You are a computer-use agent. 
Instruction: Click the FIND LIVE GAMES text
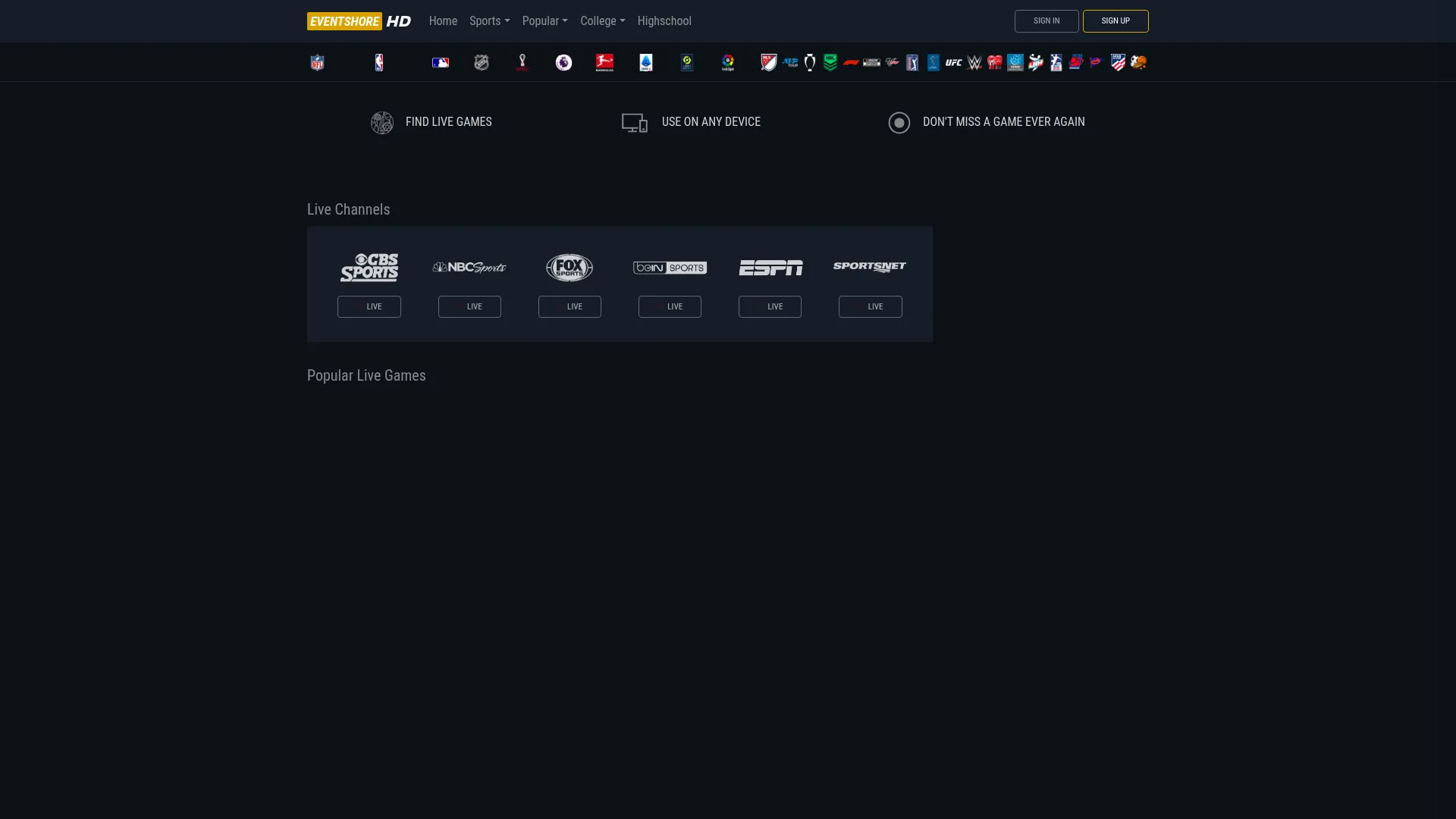pyautogui.click(x=448, y=122)
